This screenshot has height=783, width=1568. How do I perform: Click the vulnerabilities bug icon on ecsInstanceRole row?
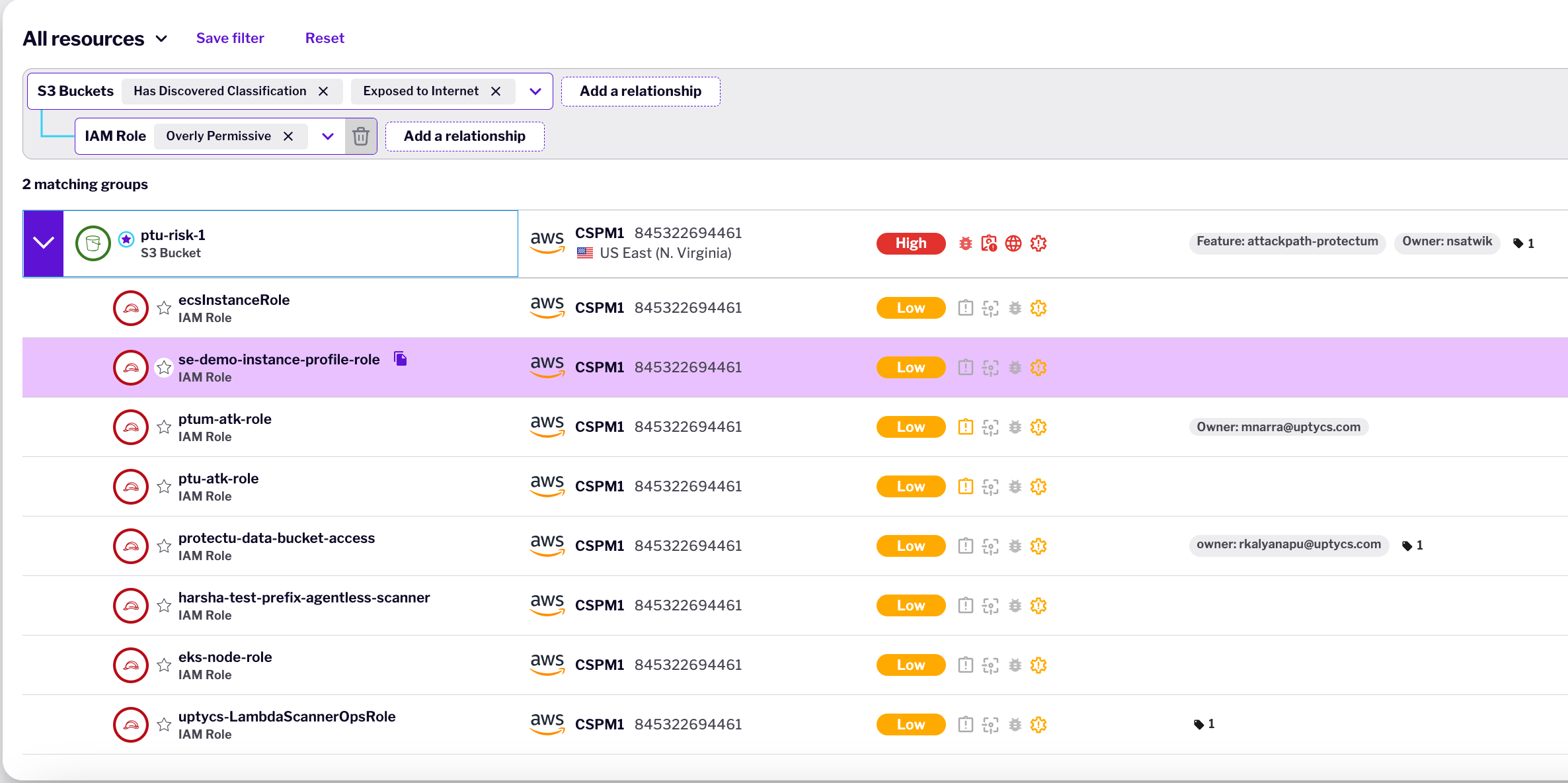pos(1015,308)
